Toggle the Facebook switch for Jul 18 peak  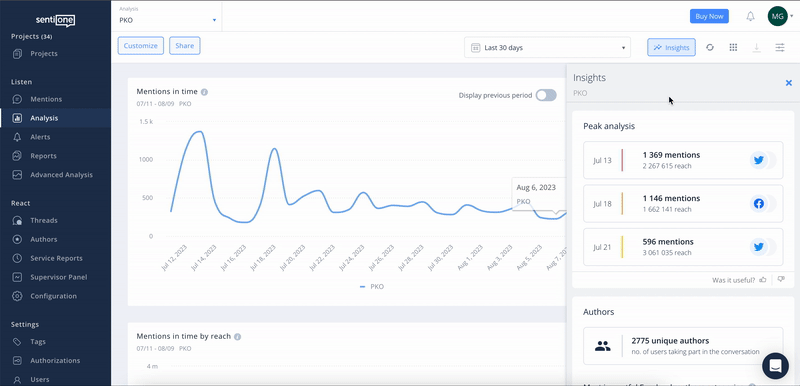(x=763, y=203)
